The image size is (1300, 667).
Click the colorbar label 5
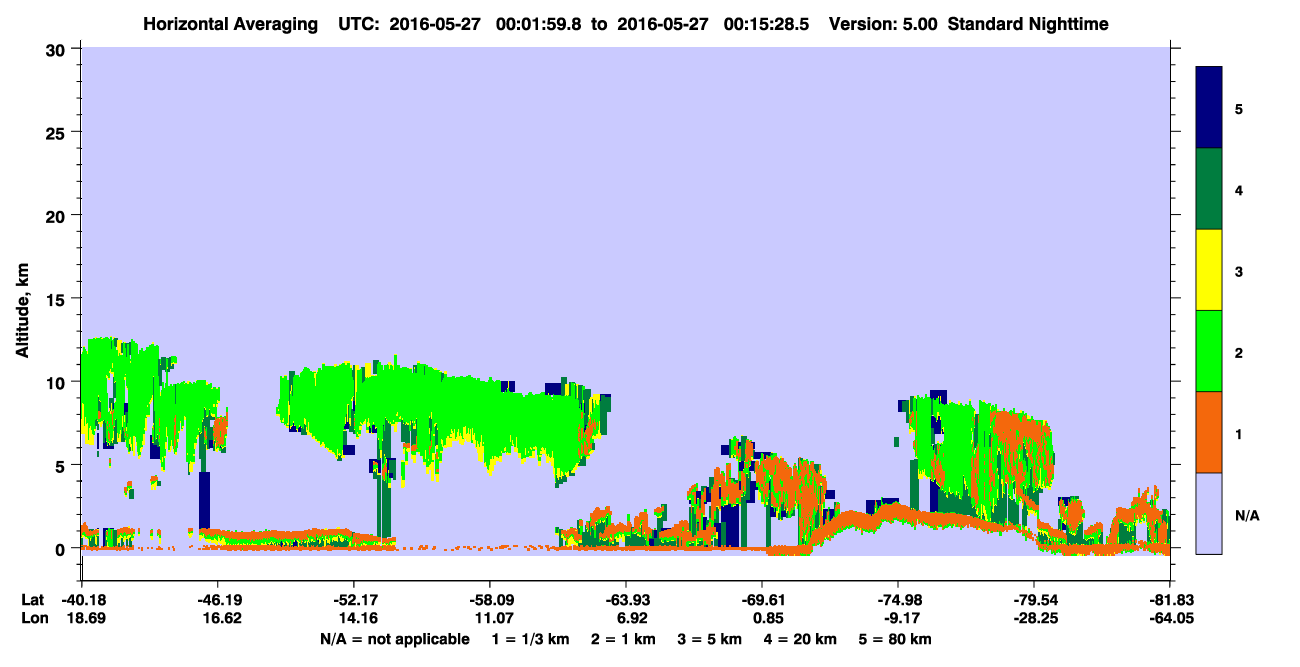[1238, 108]
